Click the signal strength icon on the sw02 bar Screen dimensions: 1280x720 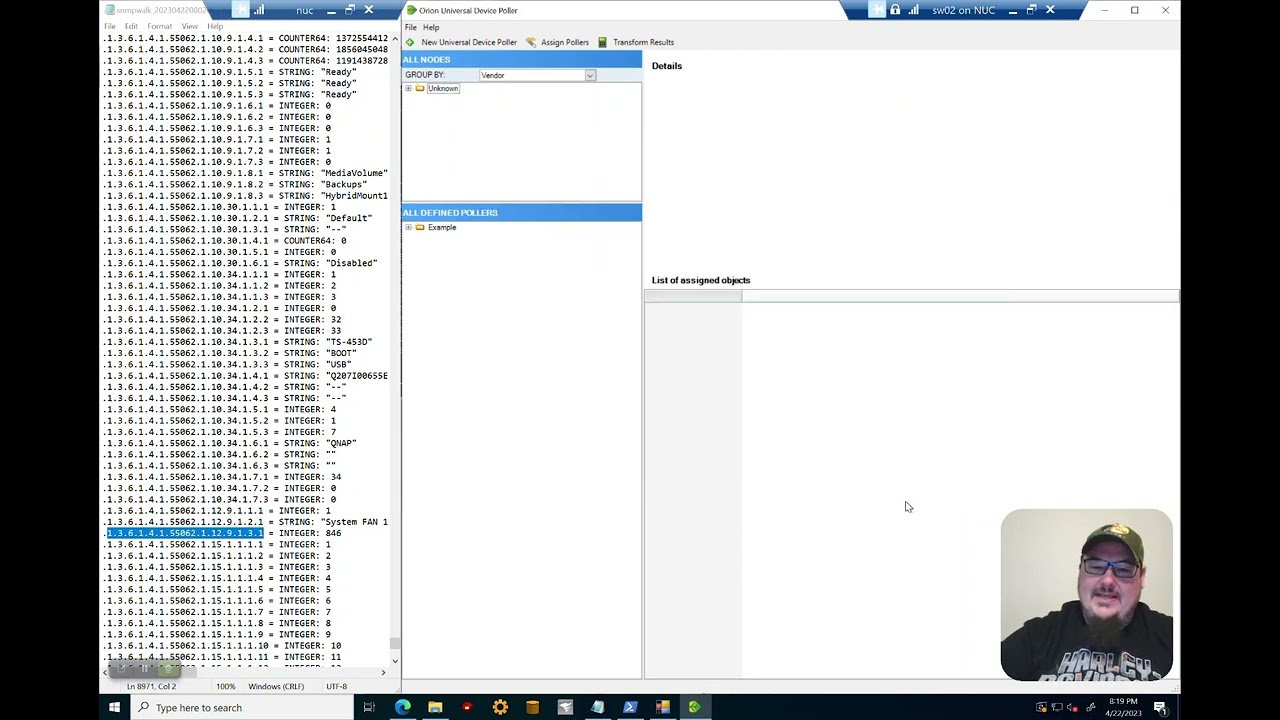(913, 10)
